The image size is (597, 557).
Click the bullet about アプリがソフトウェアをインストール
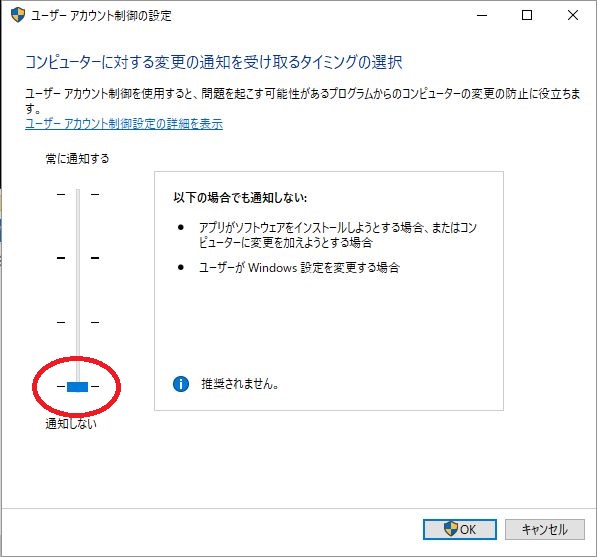tap(338, 235)
